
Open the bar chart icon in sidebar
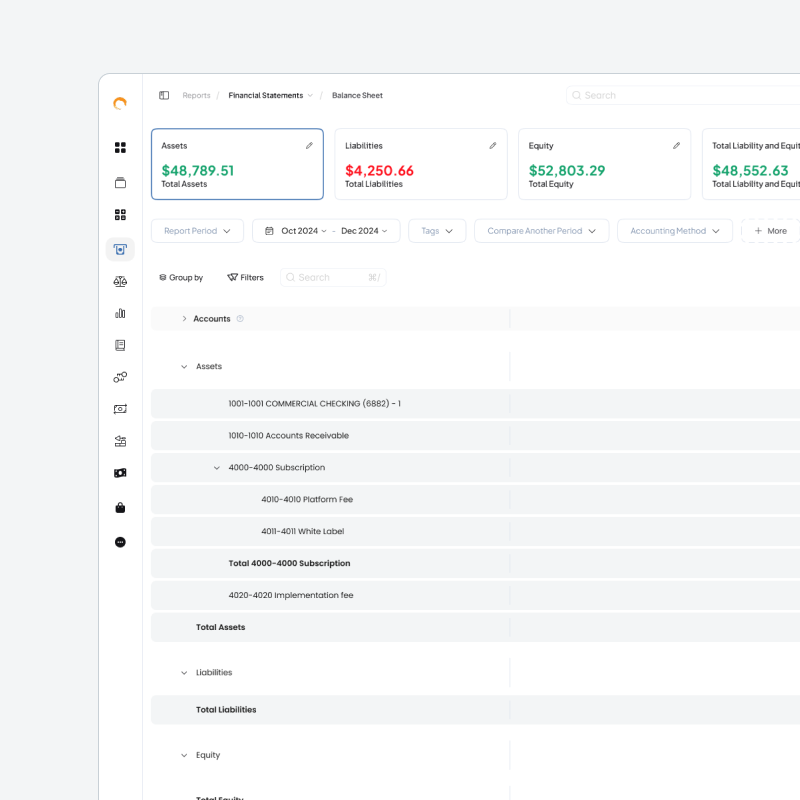click(x=120, y=313)
